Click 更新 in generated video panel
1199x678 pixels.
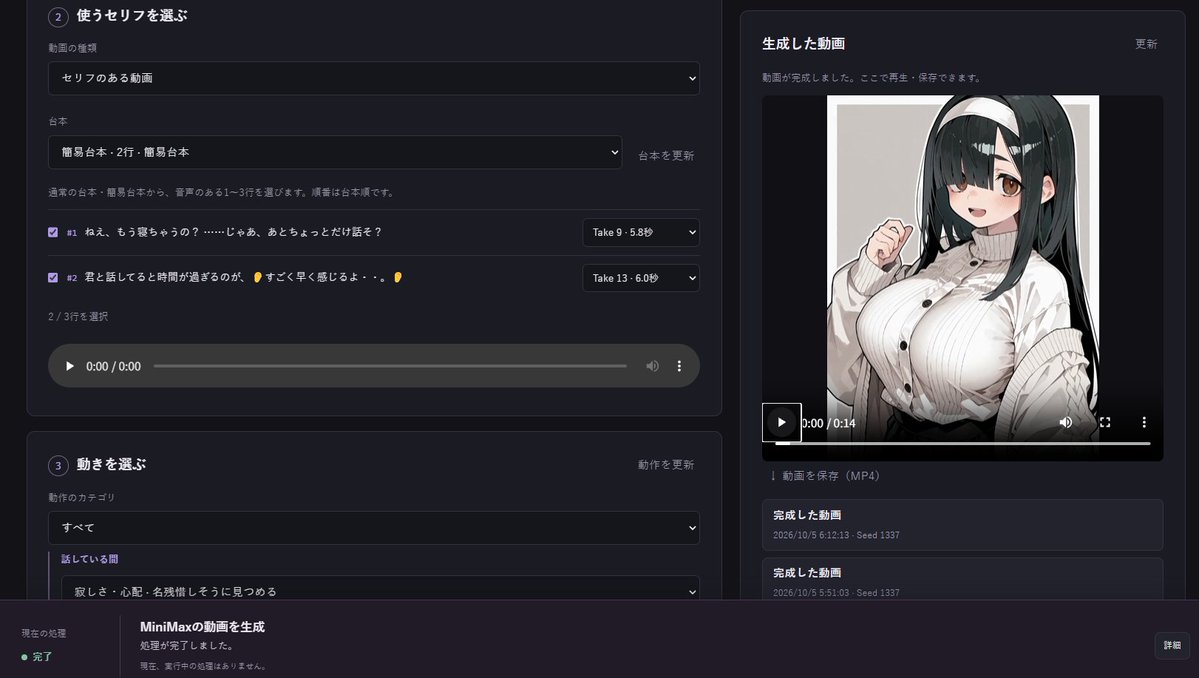click(x=1145, y=44)
